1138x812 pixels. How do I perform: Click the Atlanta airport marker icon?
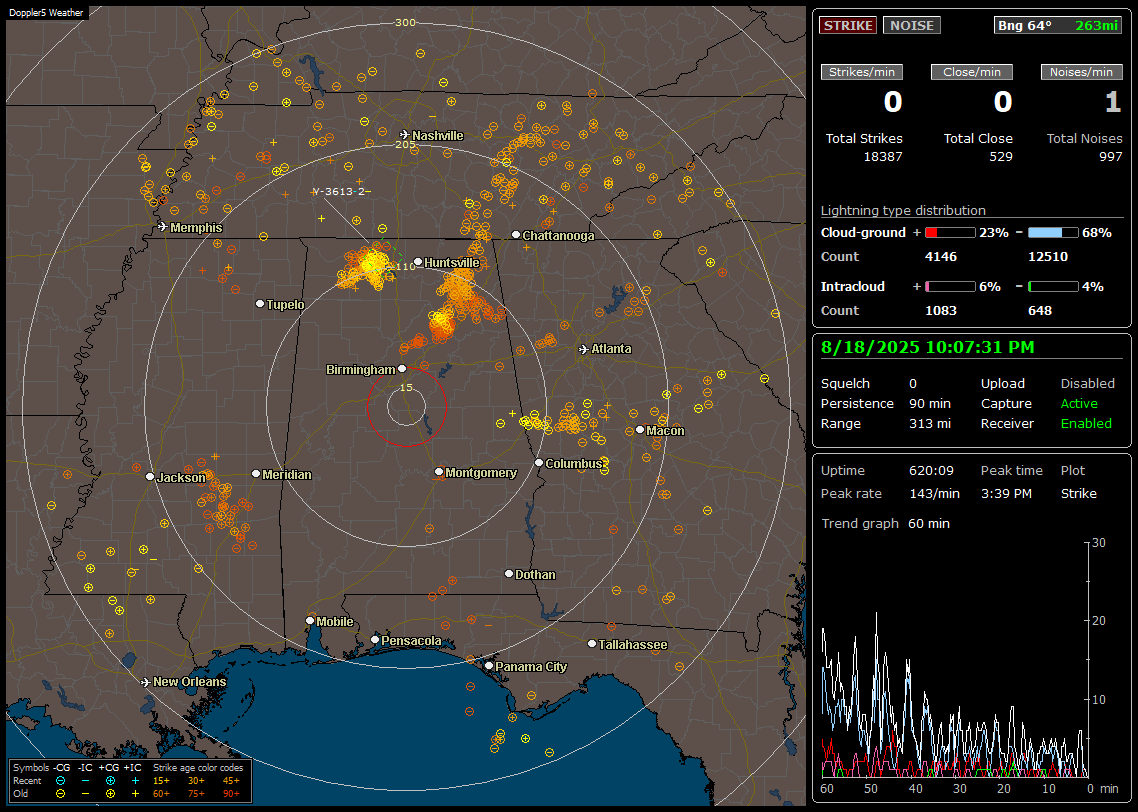pos(584,349)
